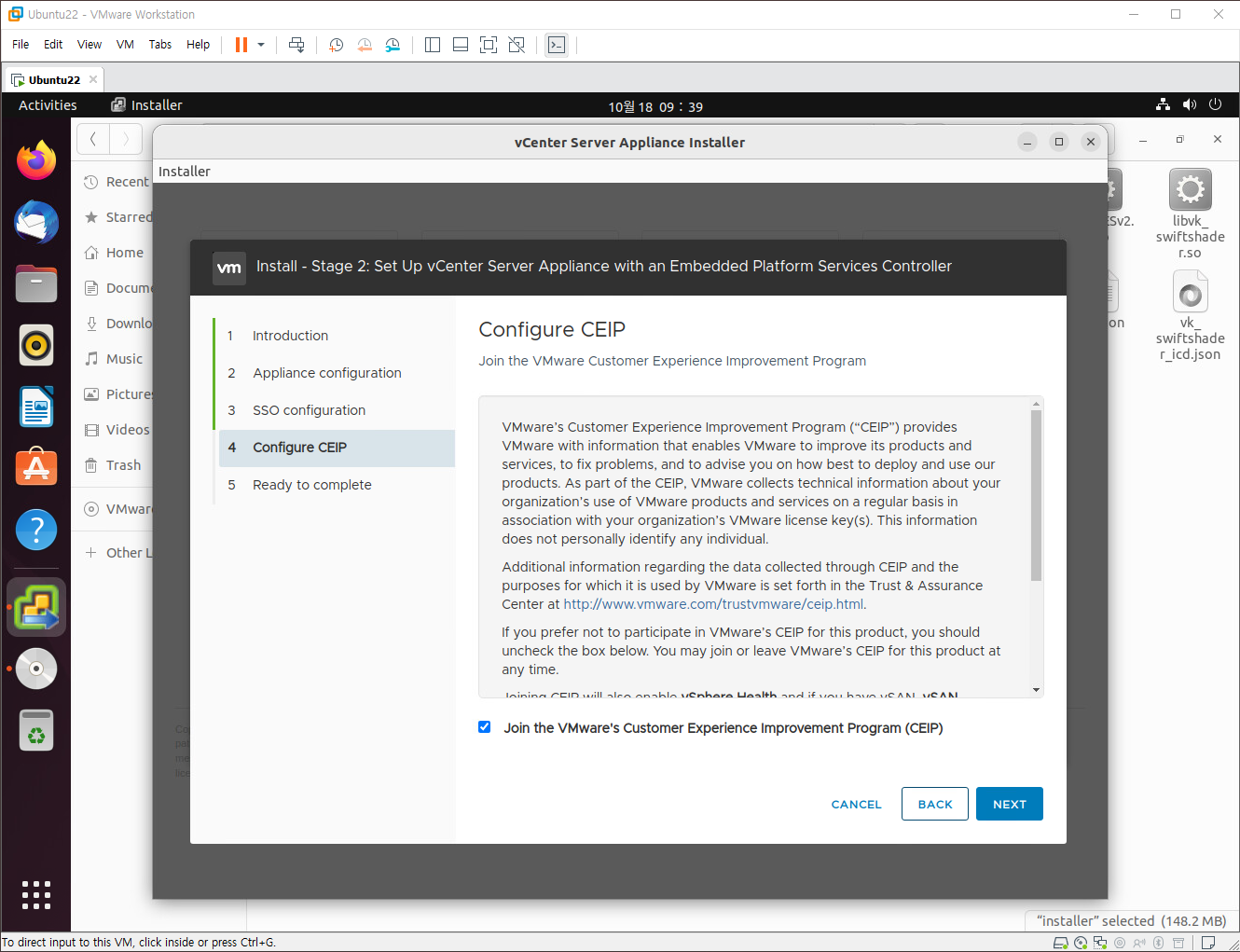
Task: Open Files manager from the dock
Action: pyautogui.click(x=36, y=284)
